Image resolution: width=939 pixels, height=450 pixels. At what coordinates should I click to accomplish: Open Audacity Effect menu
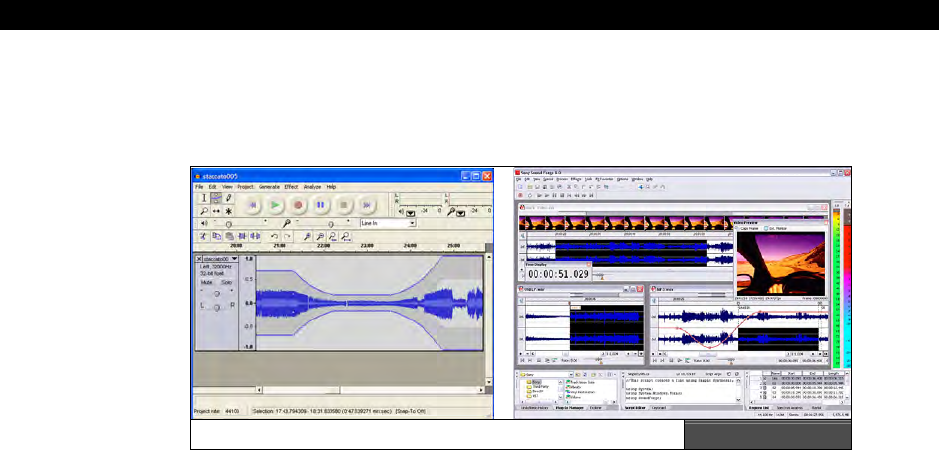(x=291, y=187)
